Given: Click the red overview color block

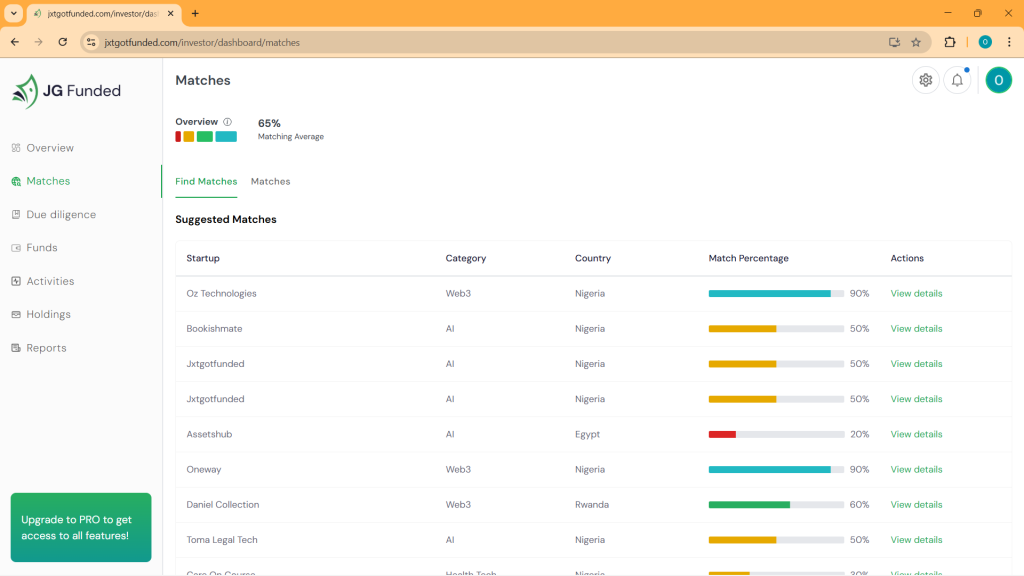Looking at the screenshot, I should pyautogui.click(x=178, y=137).
